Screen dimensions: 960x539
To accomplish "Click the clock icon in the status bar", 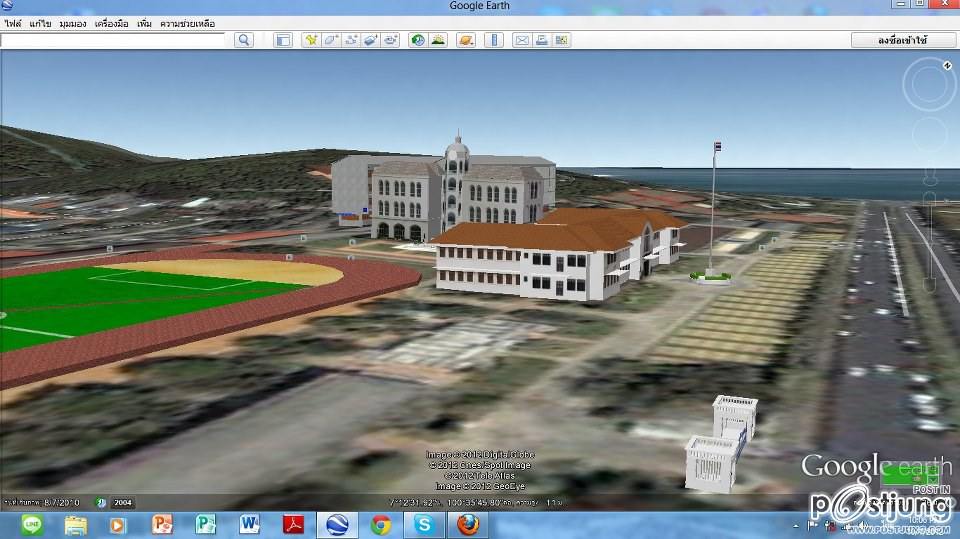I will pos(101,502).
